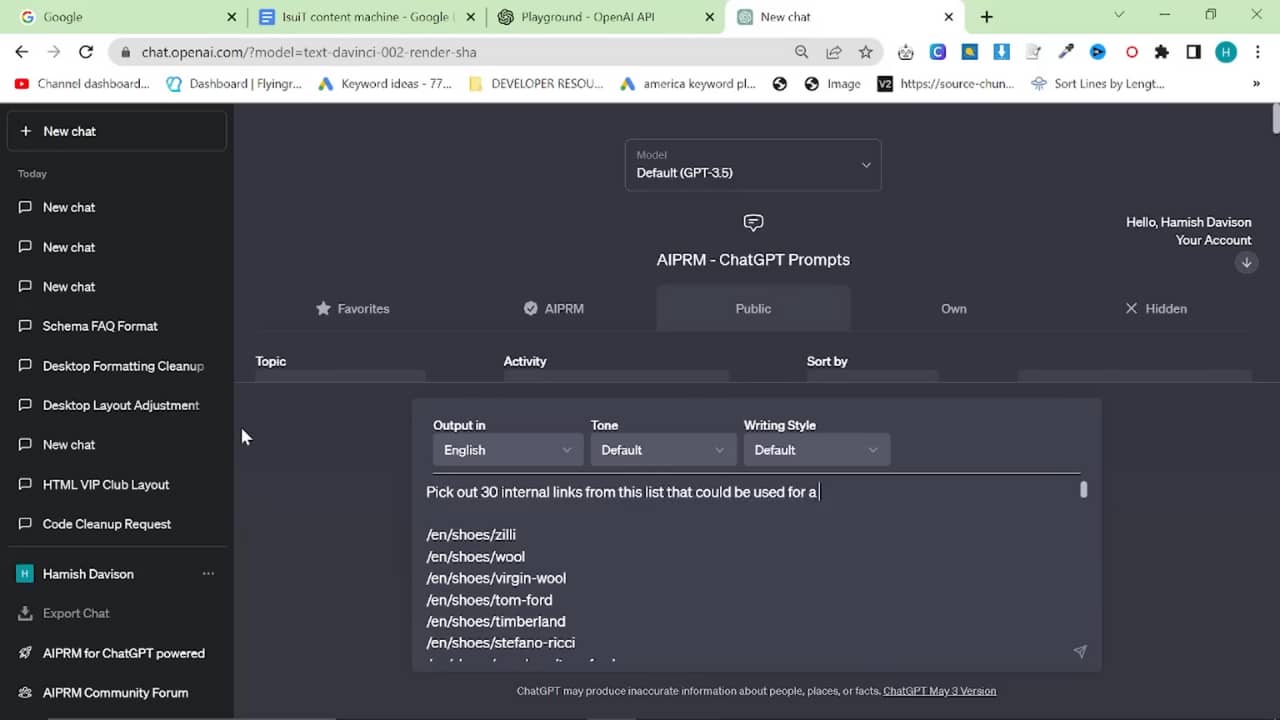The width and height of the screenshot is (1280, 720).
Task: Open the browser side panel icon
Action: (1193, 52)
